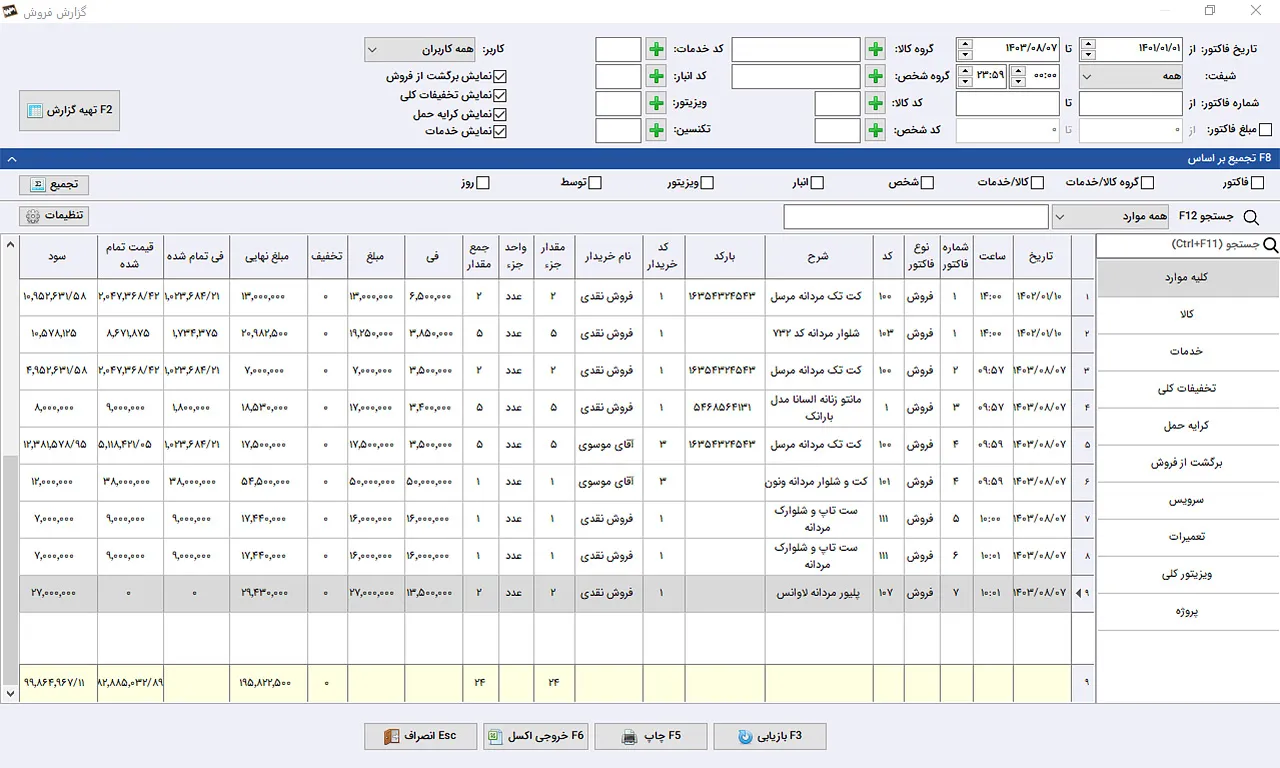Click the table's vertical scrollbar down arrow
The width and height of the screenshot is (1280, 768).
click(10, 692)
